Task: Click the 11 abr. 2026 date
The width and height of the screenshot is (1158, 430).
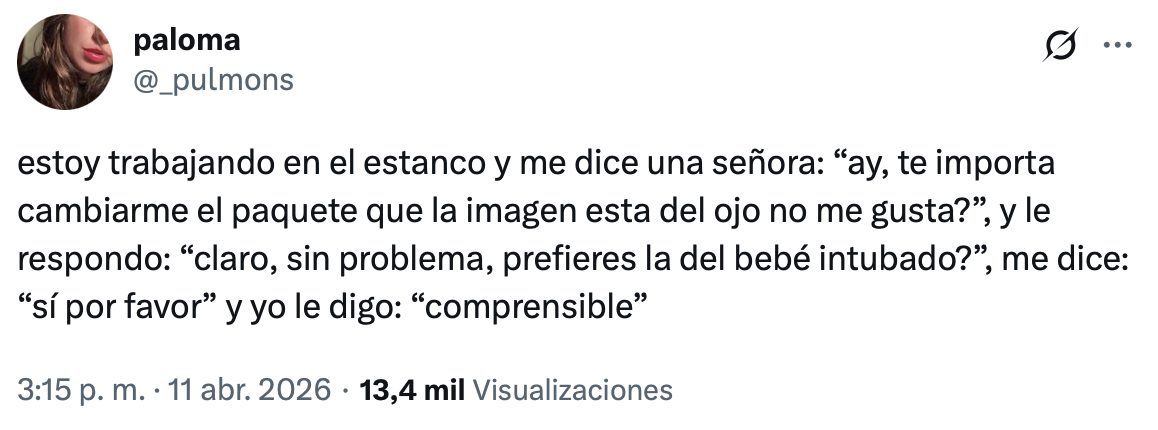Action: pos(248,389)
